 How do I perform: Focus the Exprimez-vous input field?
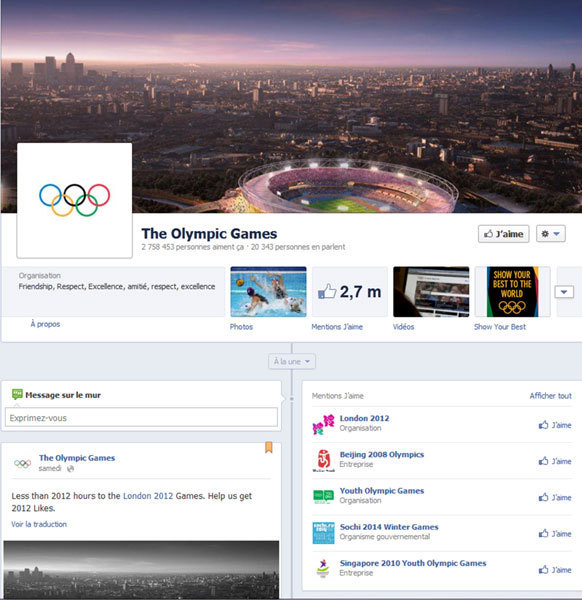click(141, 417)
